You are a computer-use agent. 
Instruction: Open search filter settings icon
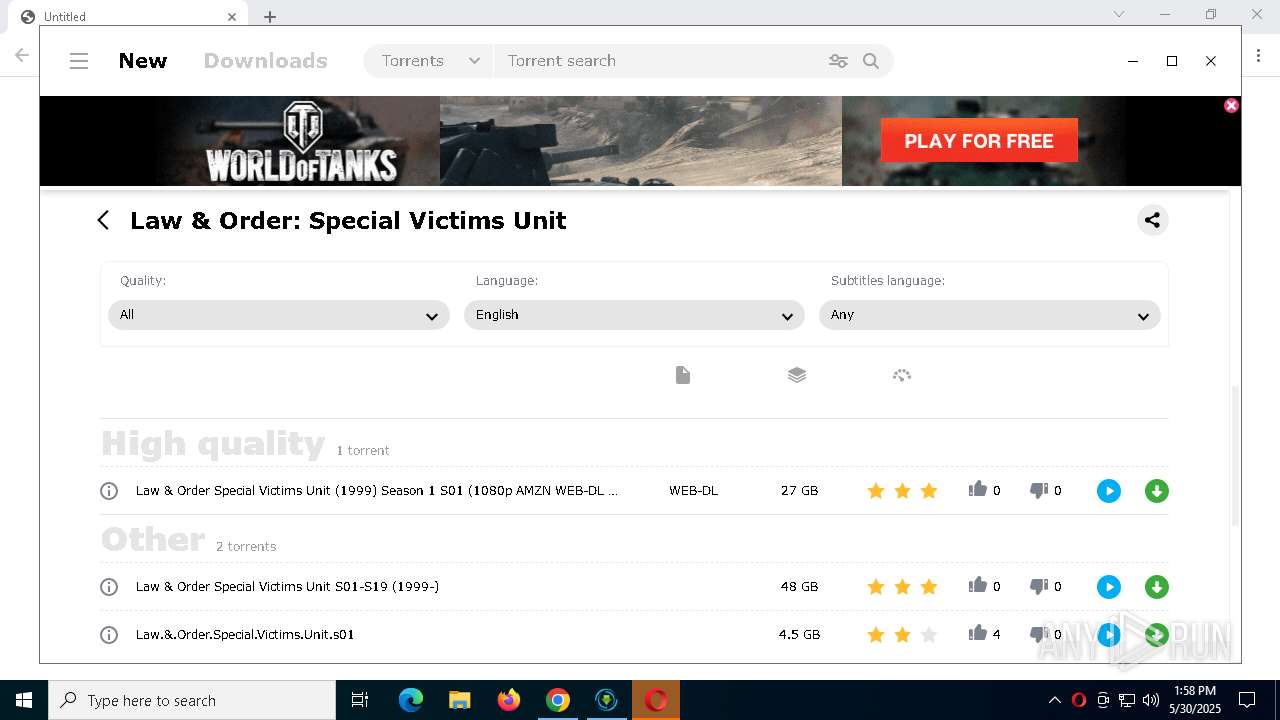point(838,61)
